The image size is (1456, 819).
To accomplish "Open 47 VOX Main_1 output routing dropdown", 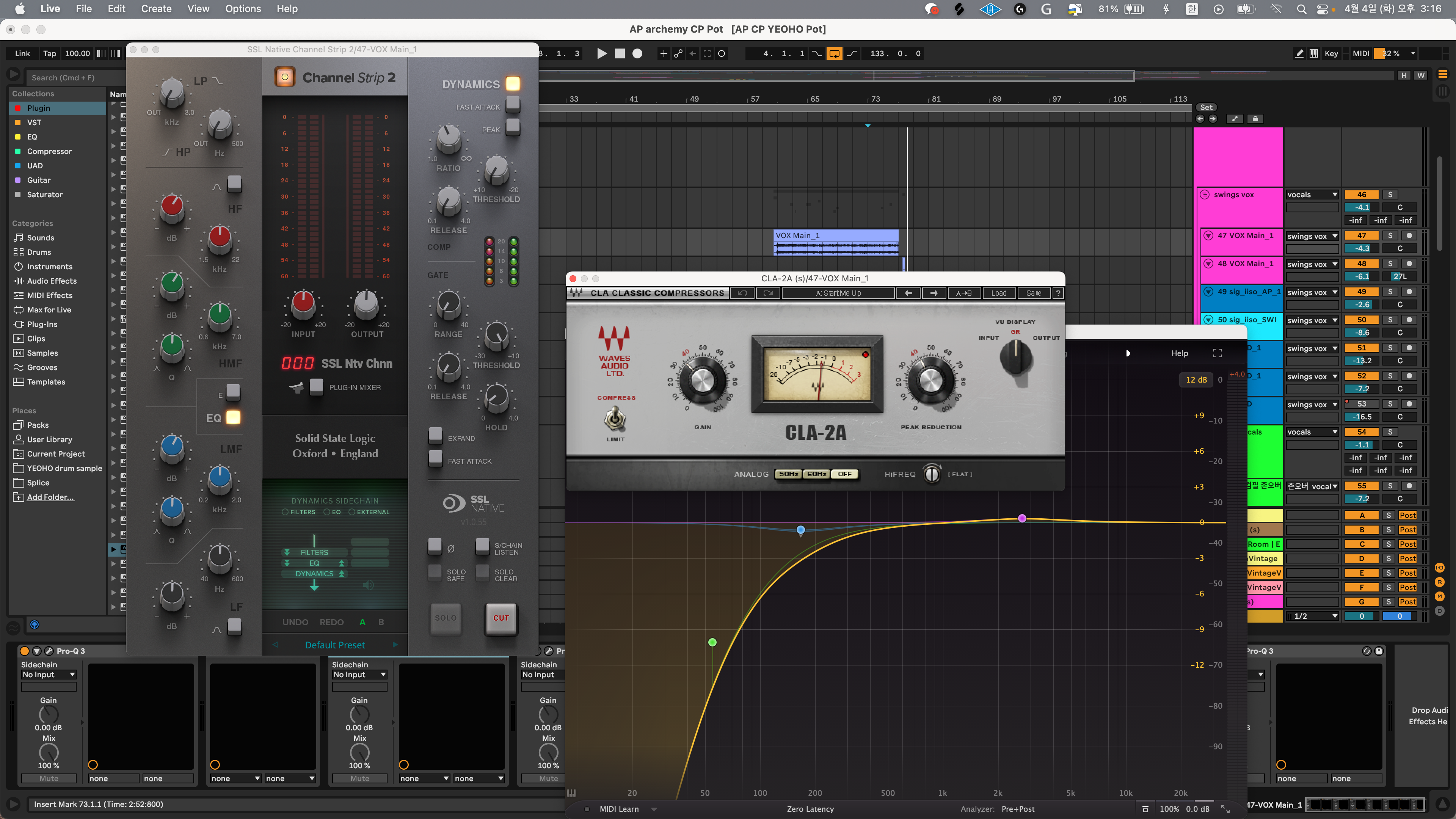I will pyautogui.click(x=1312, y=236).
